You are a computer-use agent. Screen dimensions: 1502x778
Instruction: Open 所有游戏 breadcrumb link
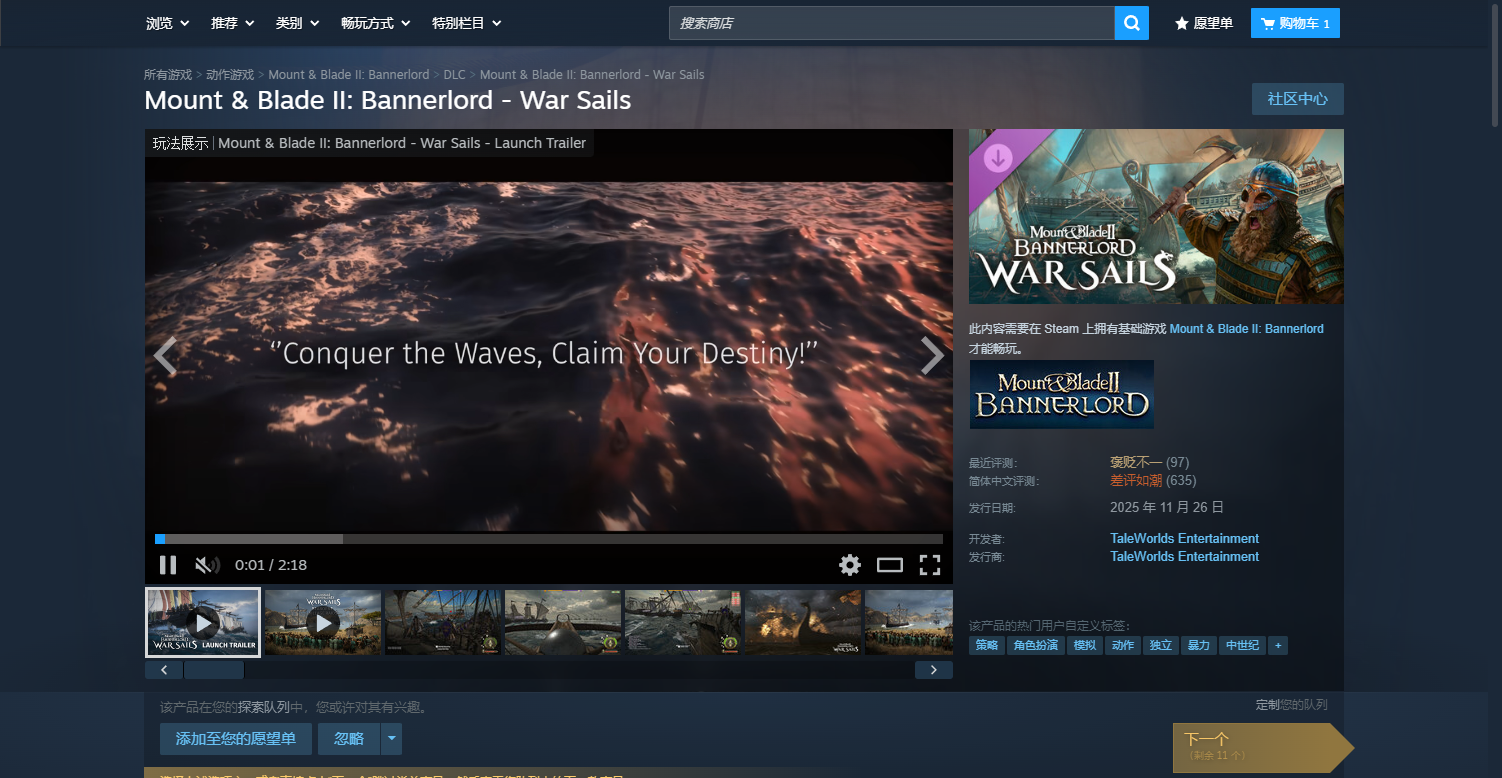[168, 75]
